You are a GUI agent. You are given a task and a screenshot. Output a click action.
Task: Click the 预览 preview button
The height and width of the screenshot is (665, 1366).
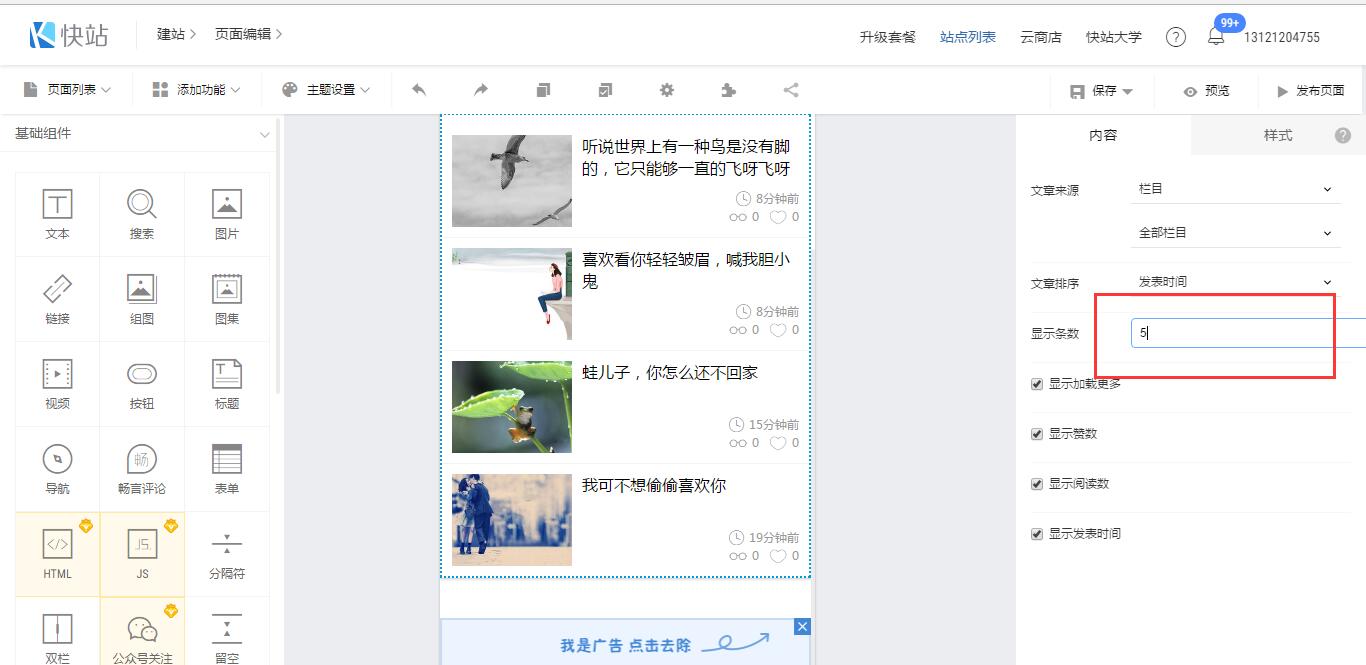coord(1206,91)
